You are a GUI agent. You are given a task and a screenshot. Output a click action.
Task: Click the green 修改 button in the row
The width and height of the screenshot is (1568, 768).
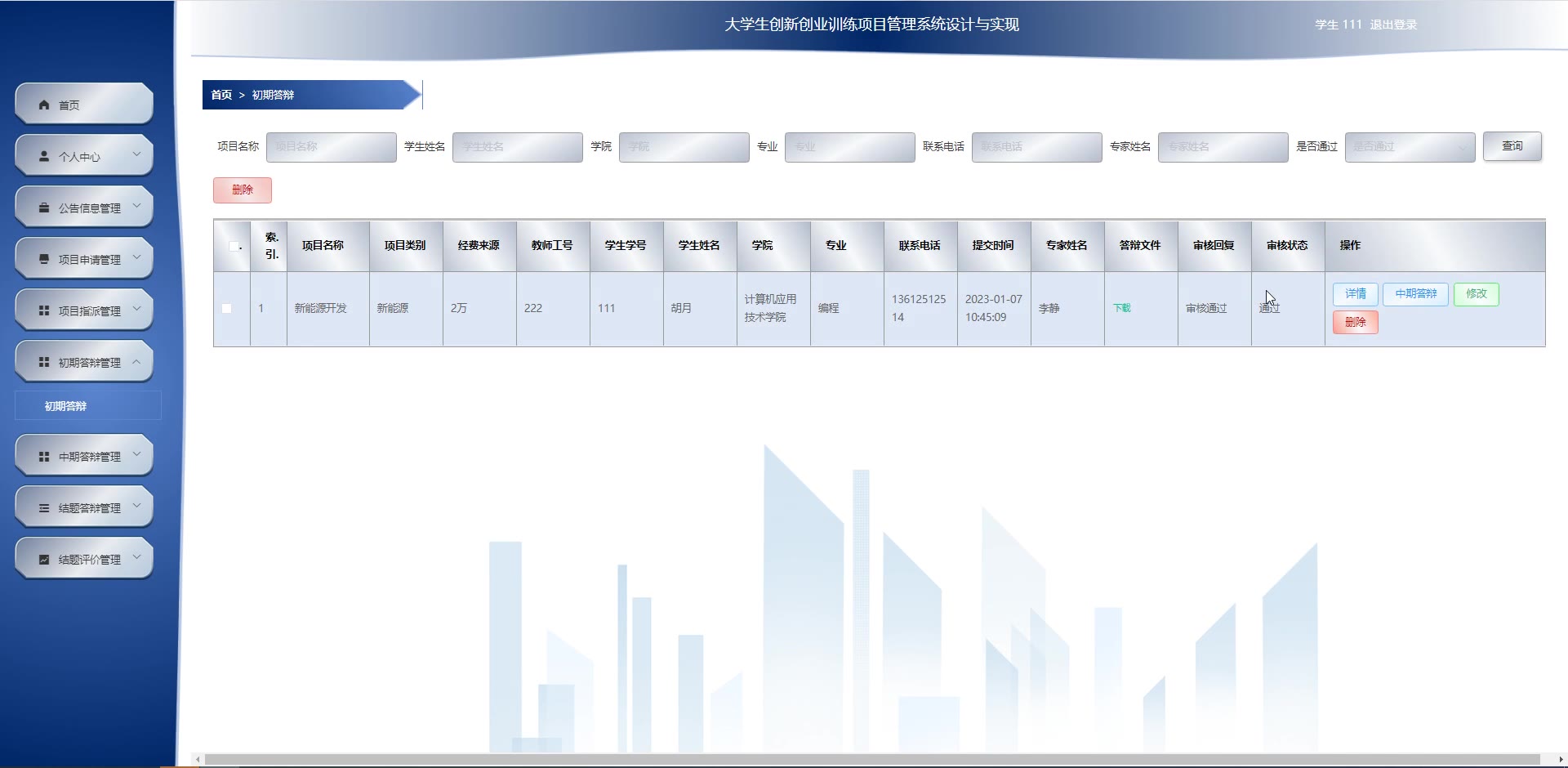click(x=1477, y=294)
